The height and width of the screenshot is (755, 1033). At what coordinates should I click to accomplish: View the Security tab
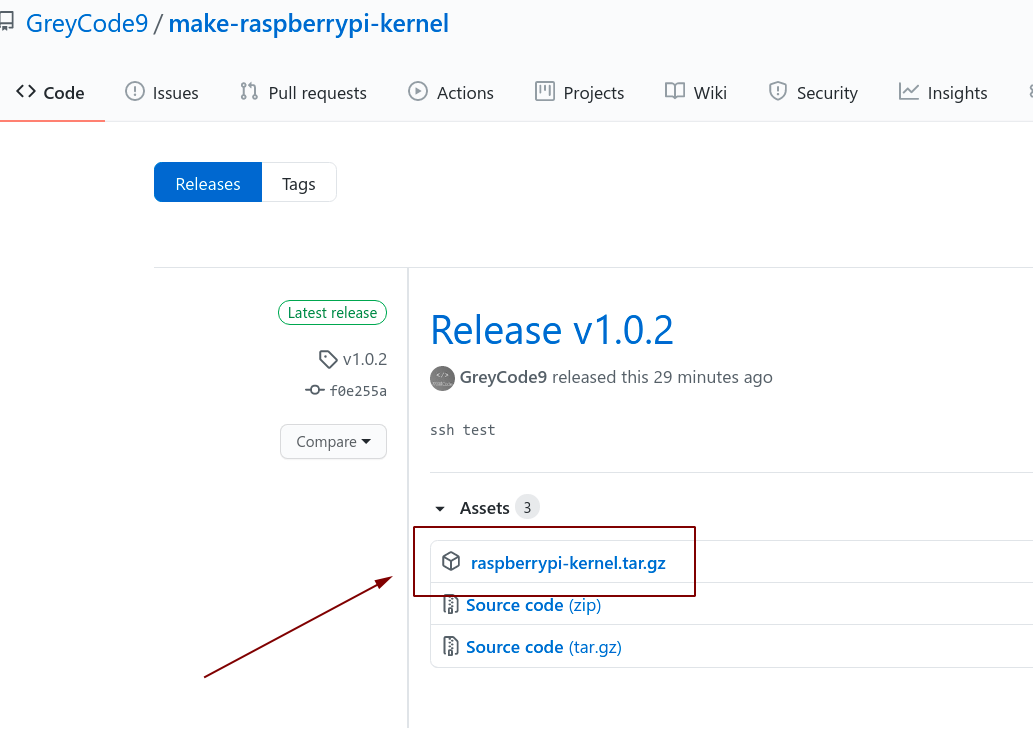pos(813,93)
